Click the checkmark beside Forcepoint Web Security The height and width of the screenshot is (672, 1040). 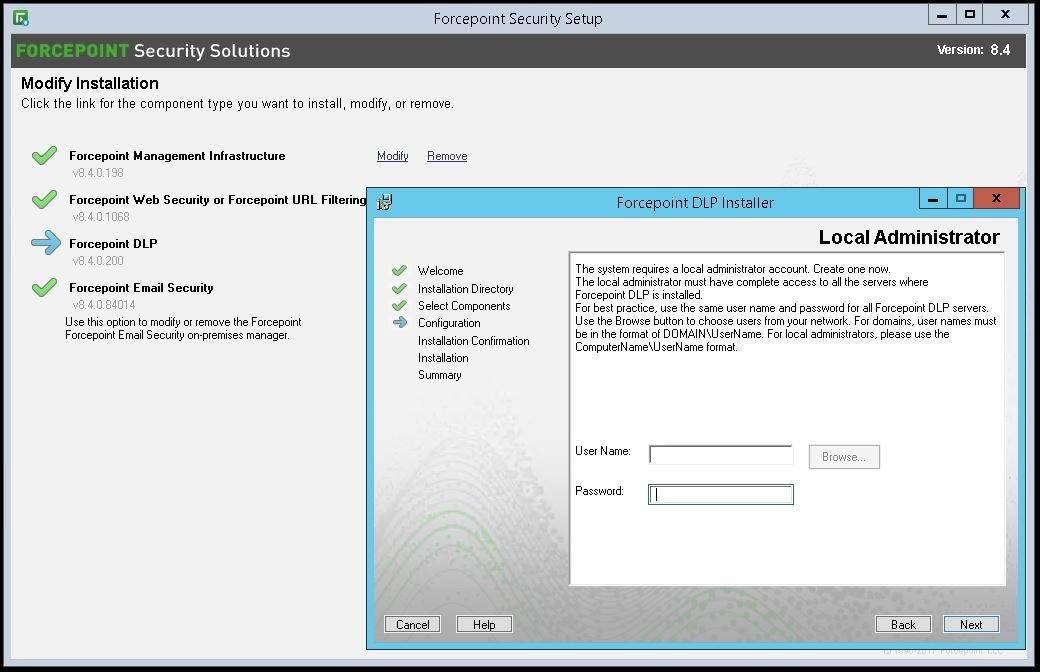point(44,199)
